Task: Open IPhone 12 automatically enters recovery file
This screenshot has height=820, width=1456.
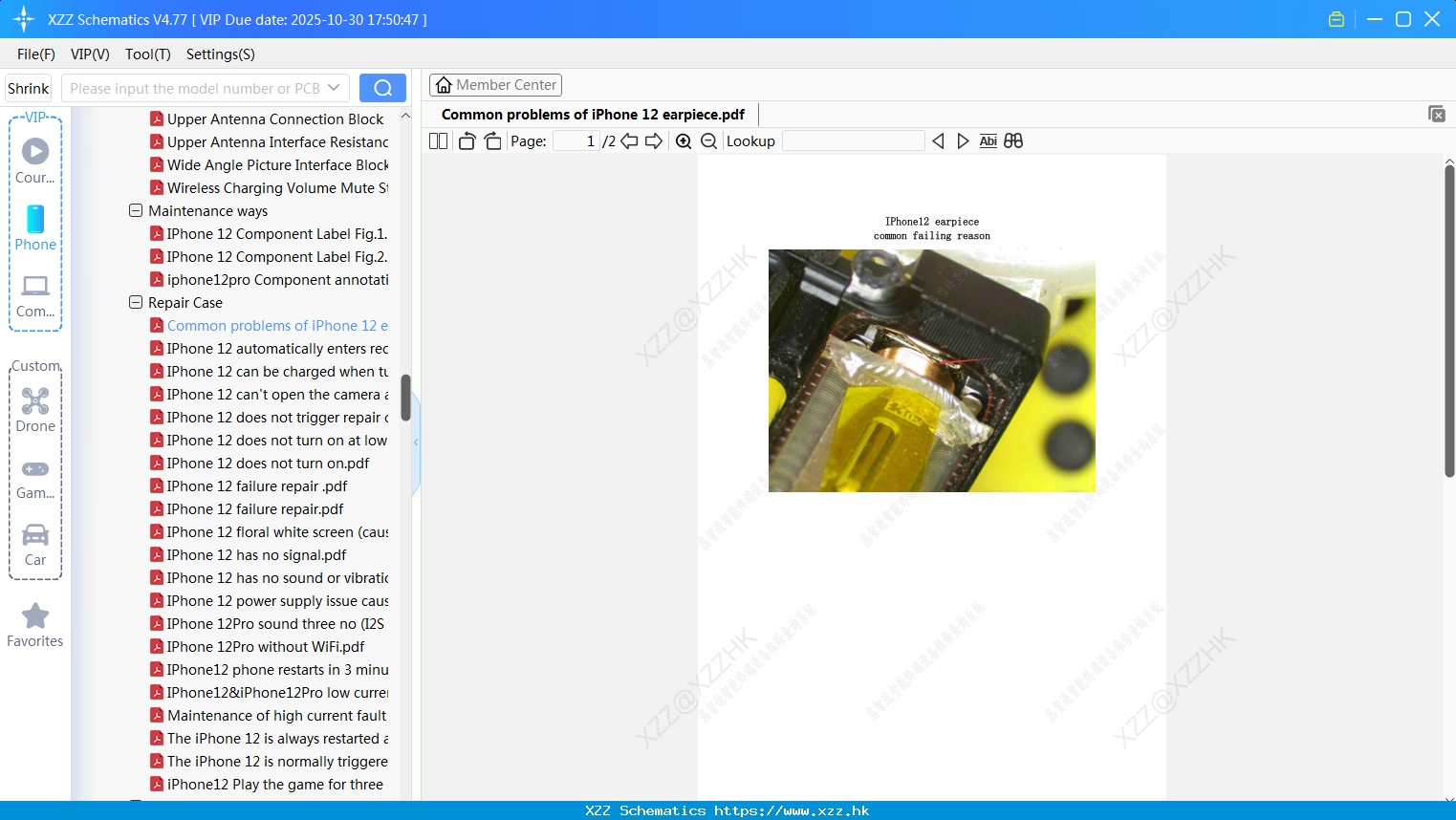Action: click(270, 348)
